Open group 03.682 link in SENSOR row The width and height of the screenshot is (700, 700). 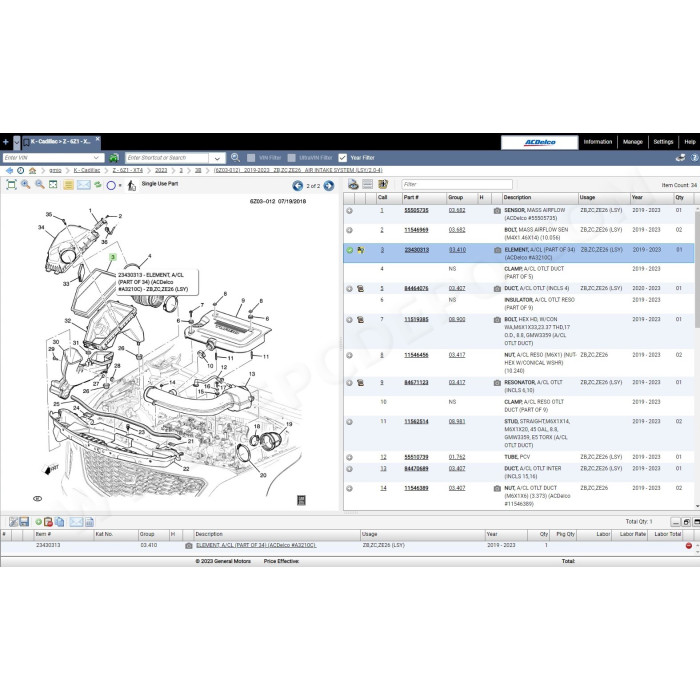pyautogui.click(x=457, y=210)
